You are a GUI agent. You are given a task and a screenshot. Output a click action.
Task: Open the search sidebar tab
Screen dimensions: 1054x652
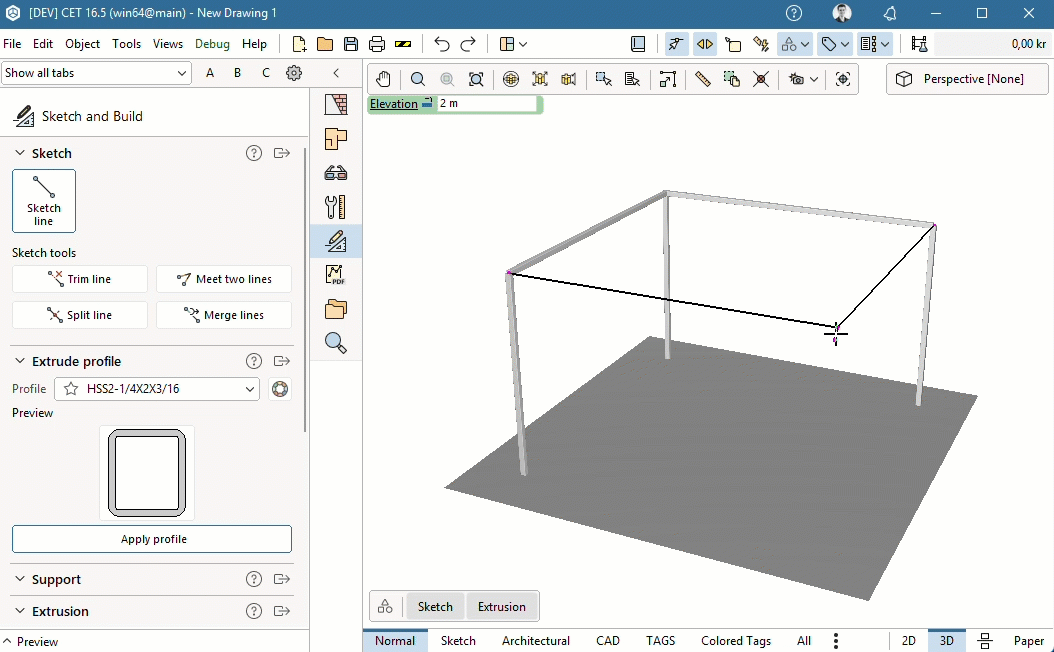pos(335,343)
